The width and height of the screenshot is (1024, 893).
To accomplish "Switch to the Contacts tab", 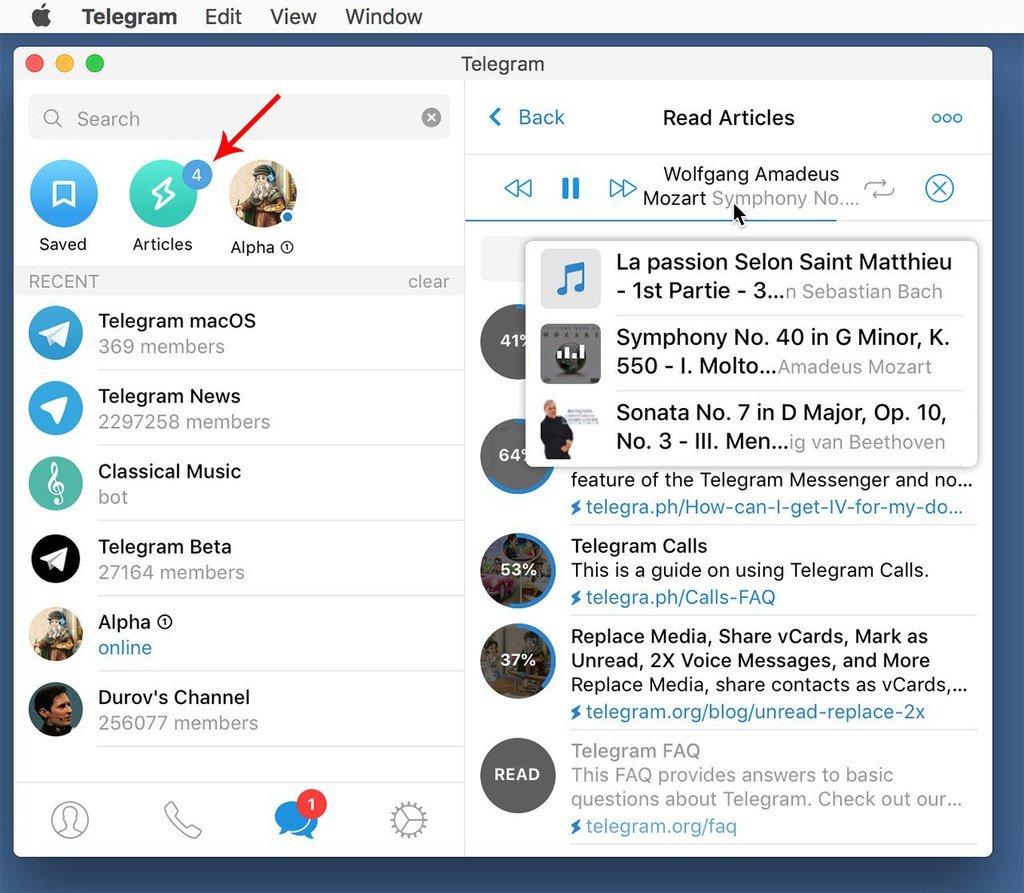I will (x=70, y=819).
